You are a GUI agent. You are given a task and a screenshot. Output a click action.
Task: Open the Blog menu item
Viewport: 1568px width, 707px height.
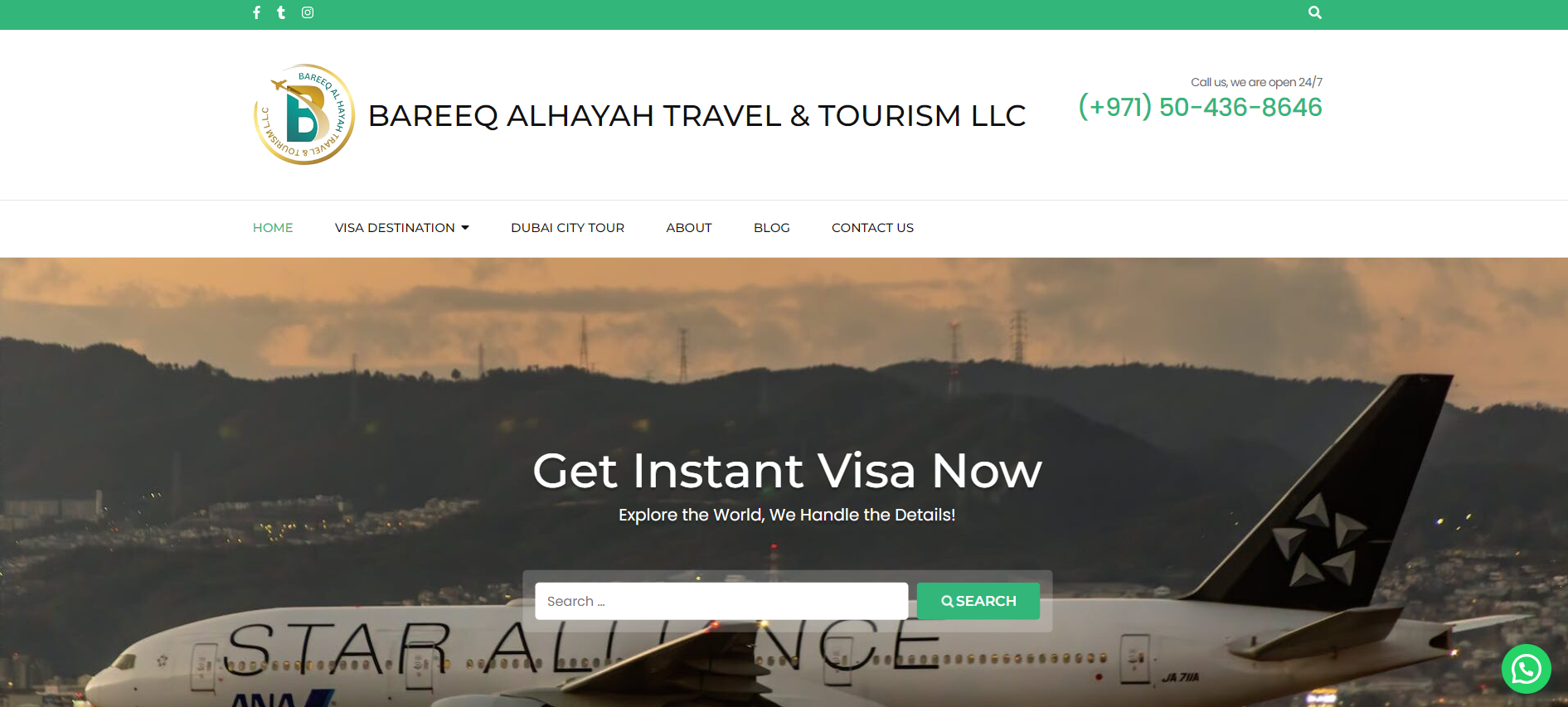pyautogui.click(x=772, y=228)
